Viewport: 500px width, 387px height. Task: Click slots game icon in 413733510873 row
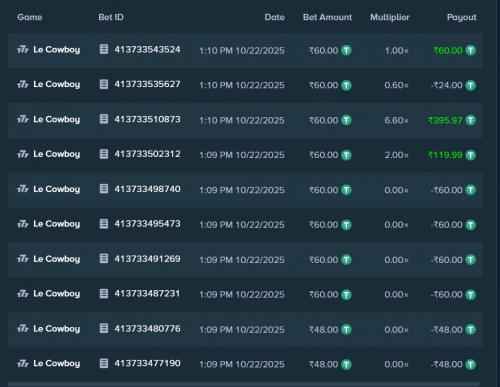click(23, 119)
